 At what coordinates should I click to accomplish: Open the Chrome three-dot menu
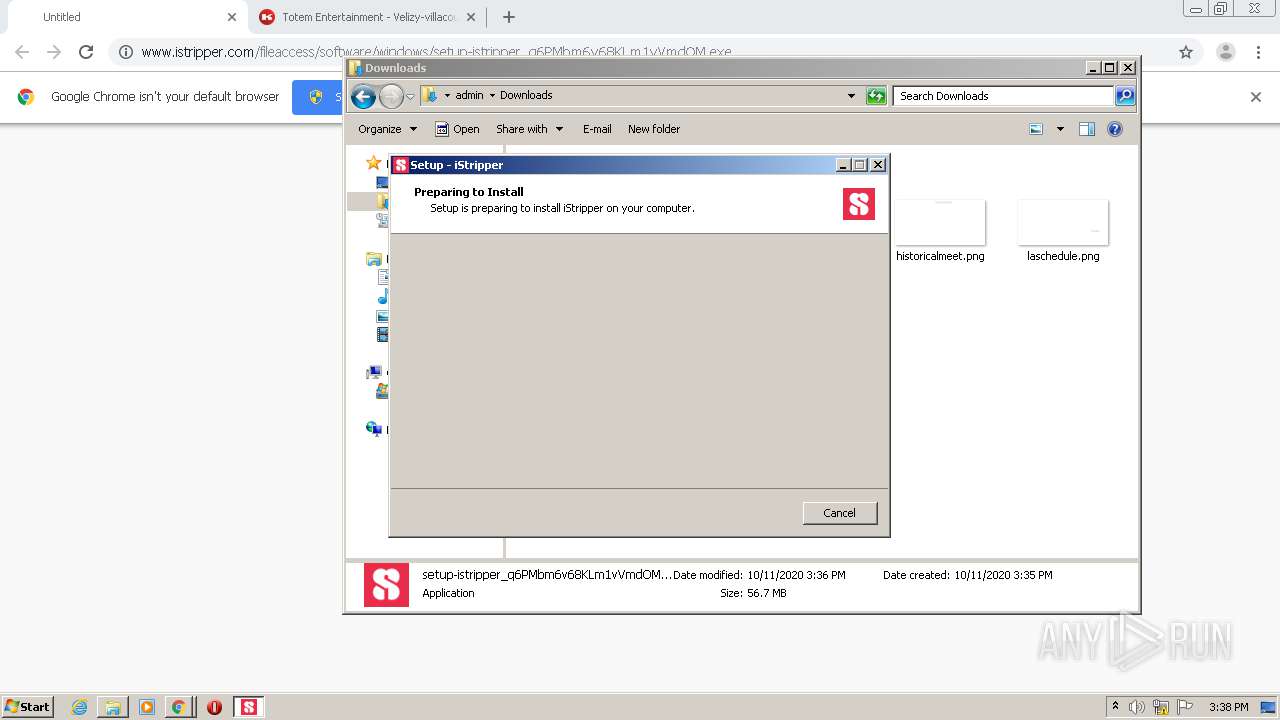1258,52
